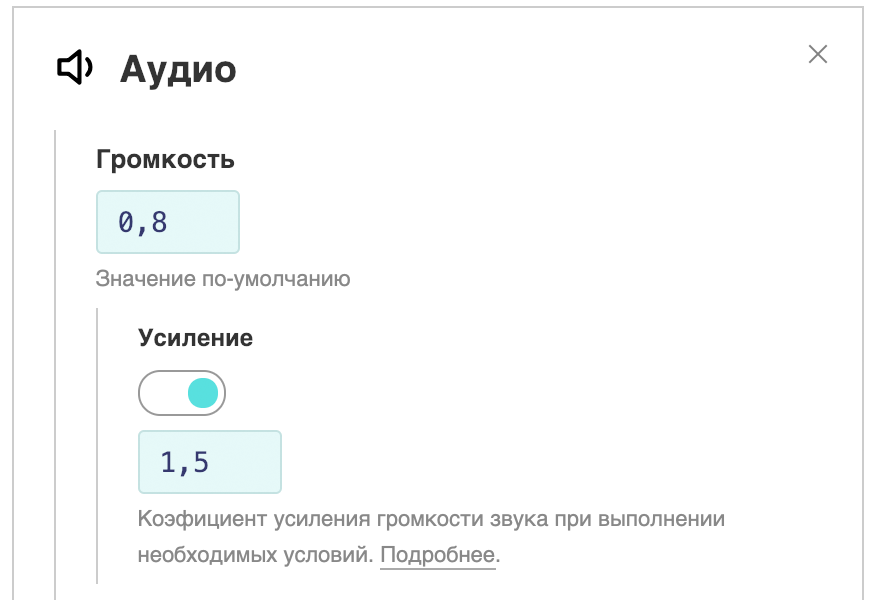Click the empty left side of the Усиление switch track

(160, 393)
